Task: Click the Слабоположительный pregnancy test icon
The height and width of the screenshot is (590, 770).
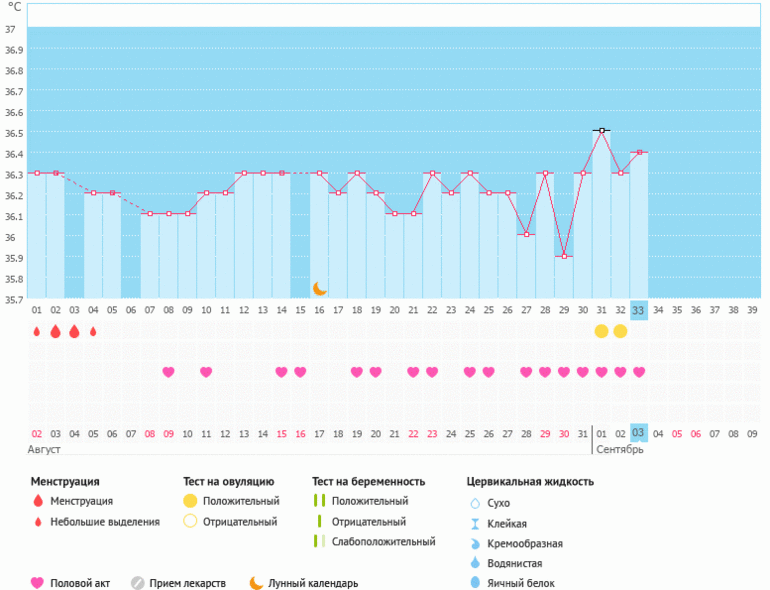Action: pyautogui.click(x=318, y=541)
